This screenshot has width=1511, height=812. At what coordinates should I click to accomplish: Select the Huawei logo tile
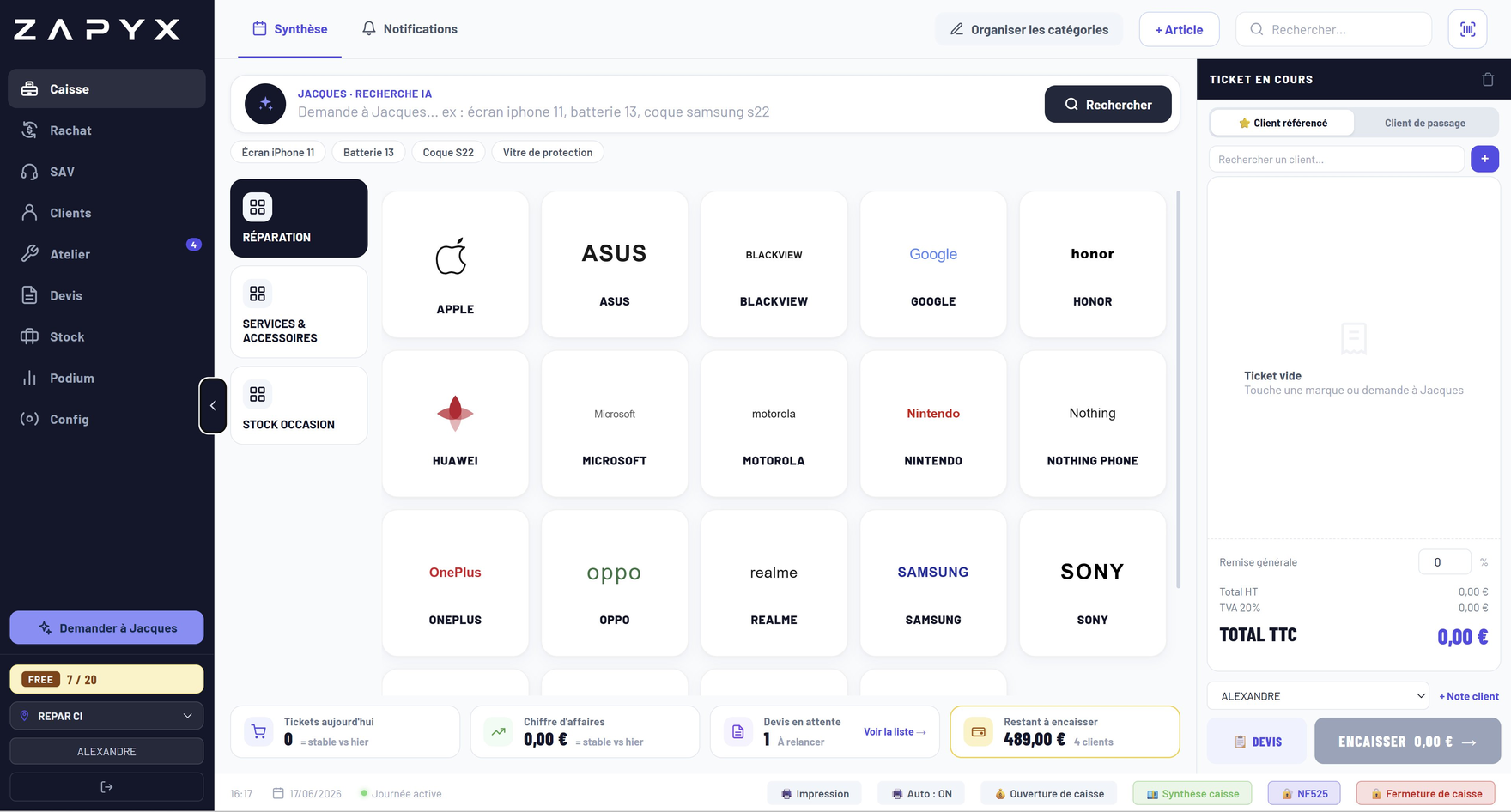click(x=455, y=424)
